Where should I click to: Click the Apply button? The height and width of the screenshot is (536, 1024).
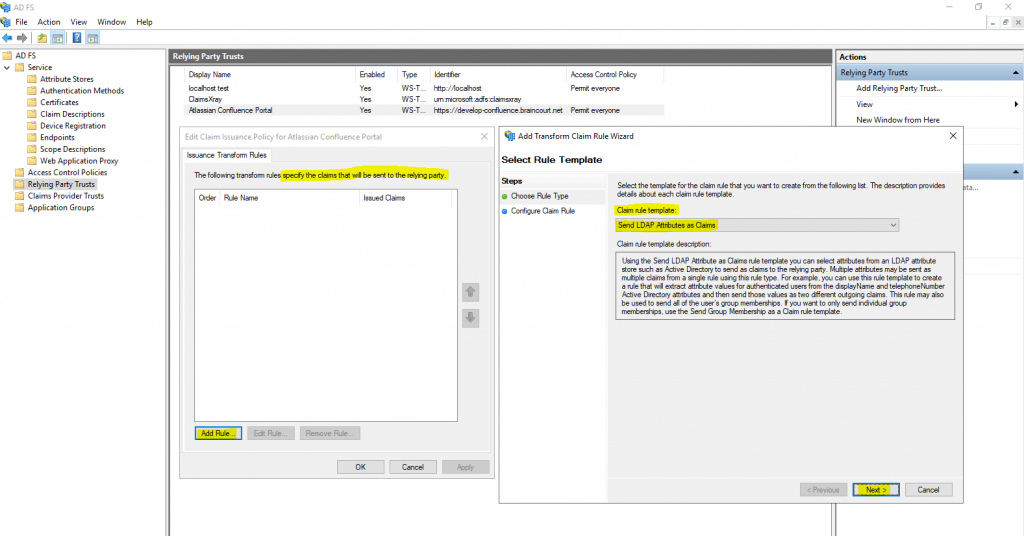coord(466,467)
